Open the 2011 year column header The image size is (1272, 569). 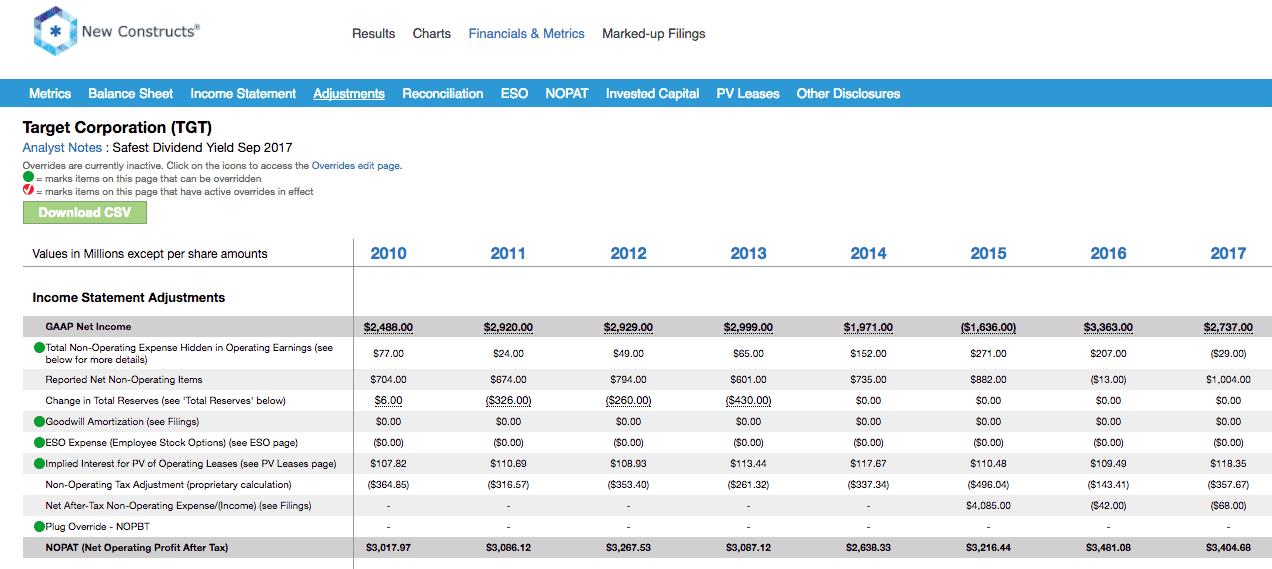508,253
